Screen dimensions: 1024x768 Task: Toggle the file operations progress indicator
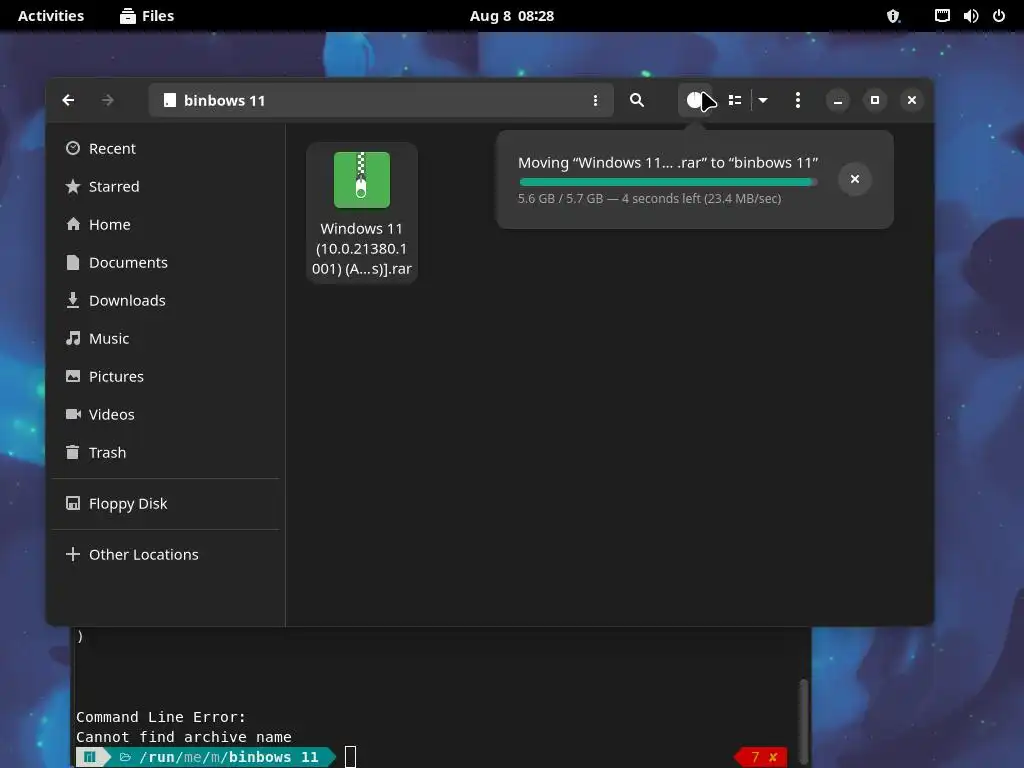point(695,100)
